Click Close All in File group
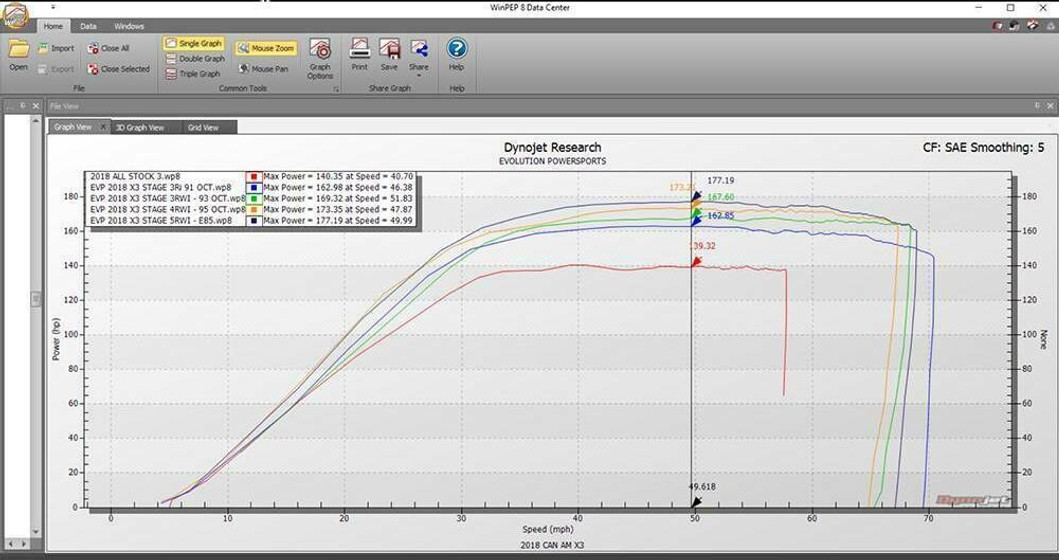The width and height of the screenshot is (1059, 560). [109, 48]
